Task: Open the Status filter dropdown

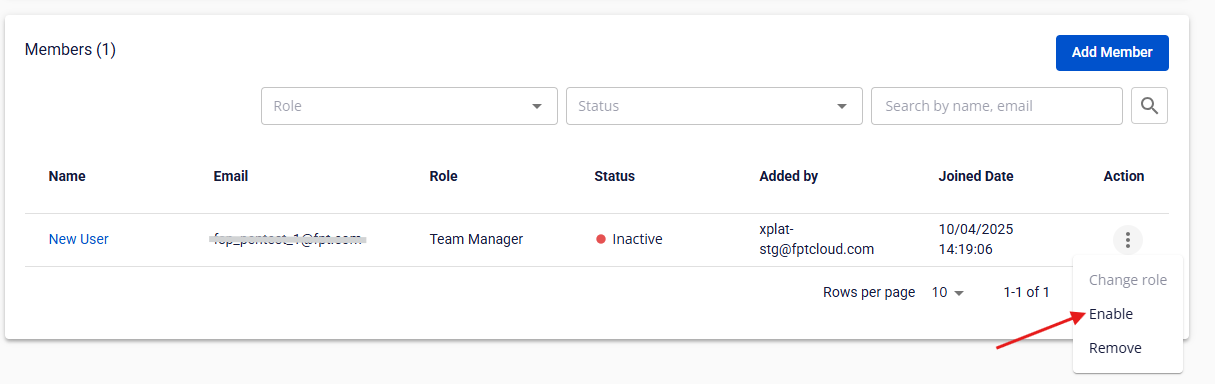Action: coord(714,105)
